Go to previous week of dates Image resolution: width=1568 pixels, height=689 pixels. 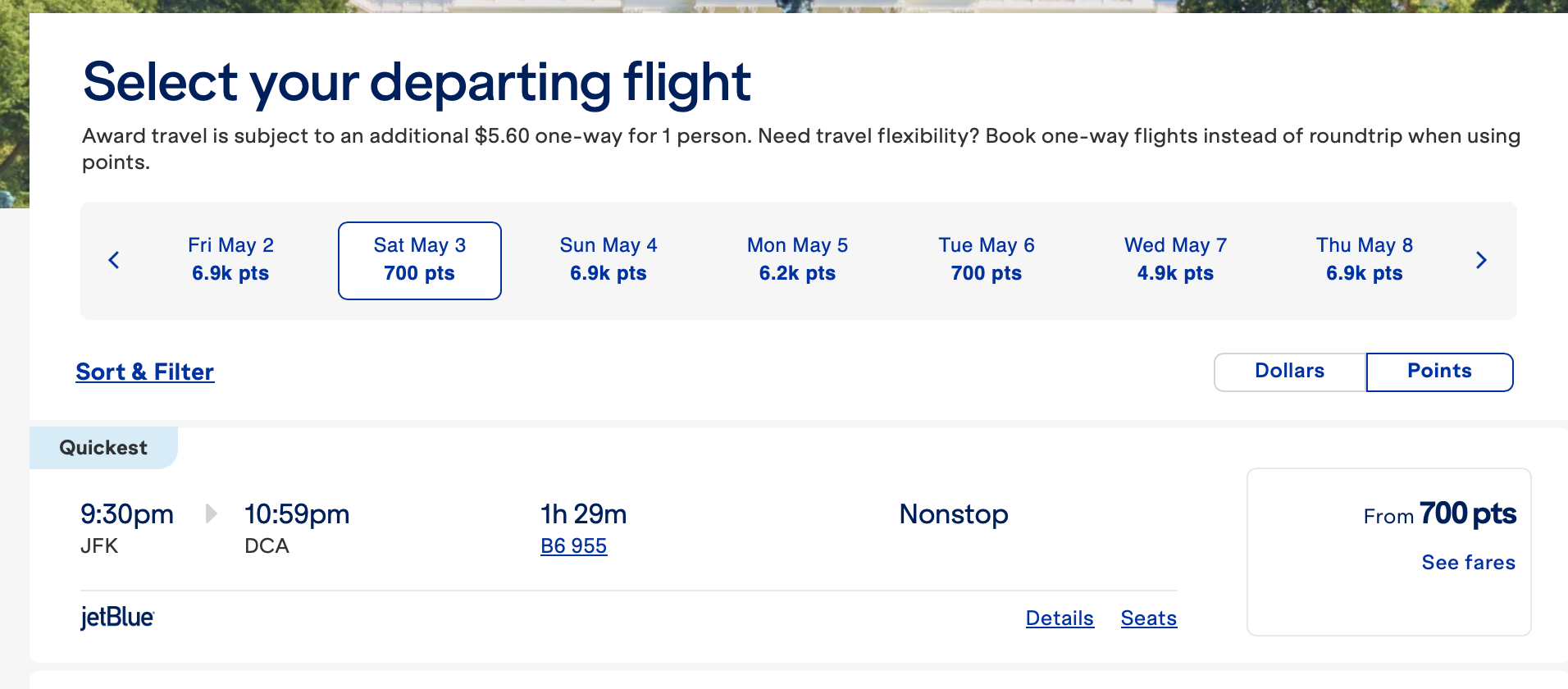[114, 260]
